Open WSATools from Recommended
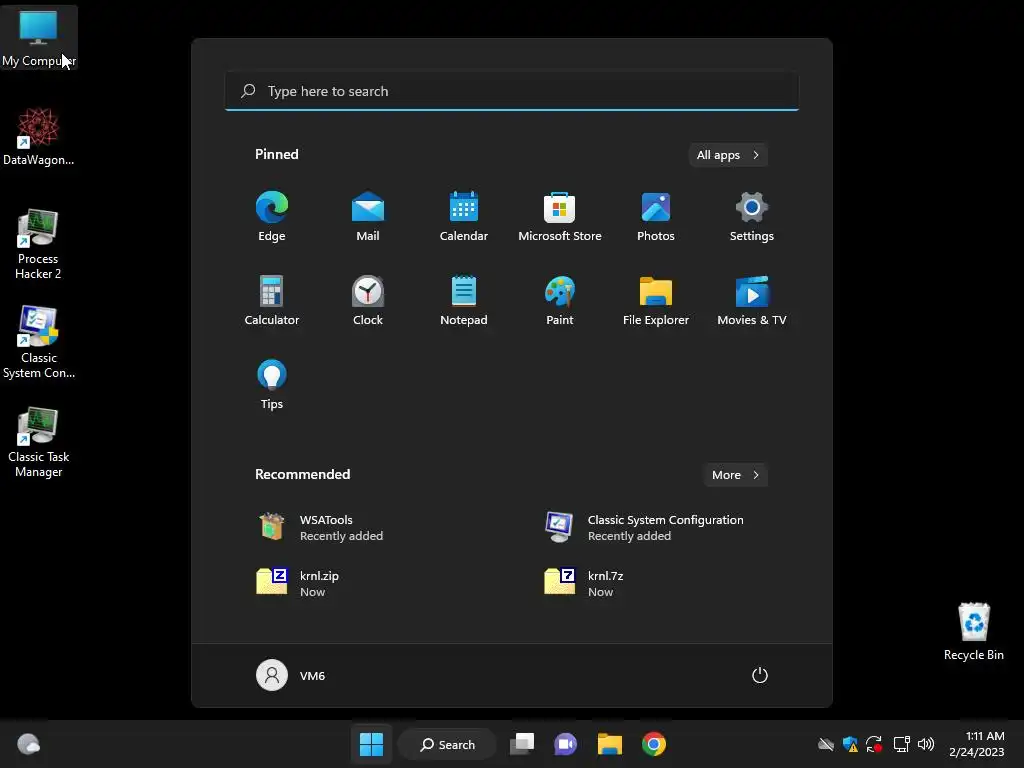This screenshot has width=1024, height=768. point(320,527)
